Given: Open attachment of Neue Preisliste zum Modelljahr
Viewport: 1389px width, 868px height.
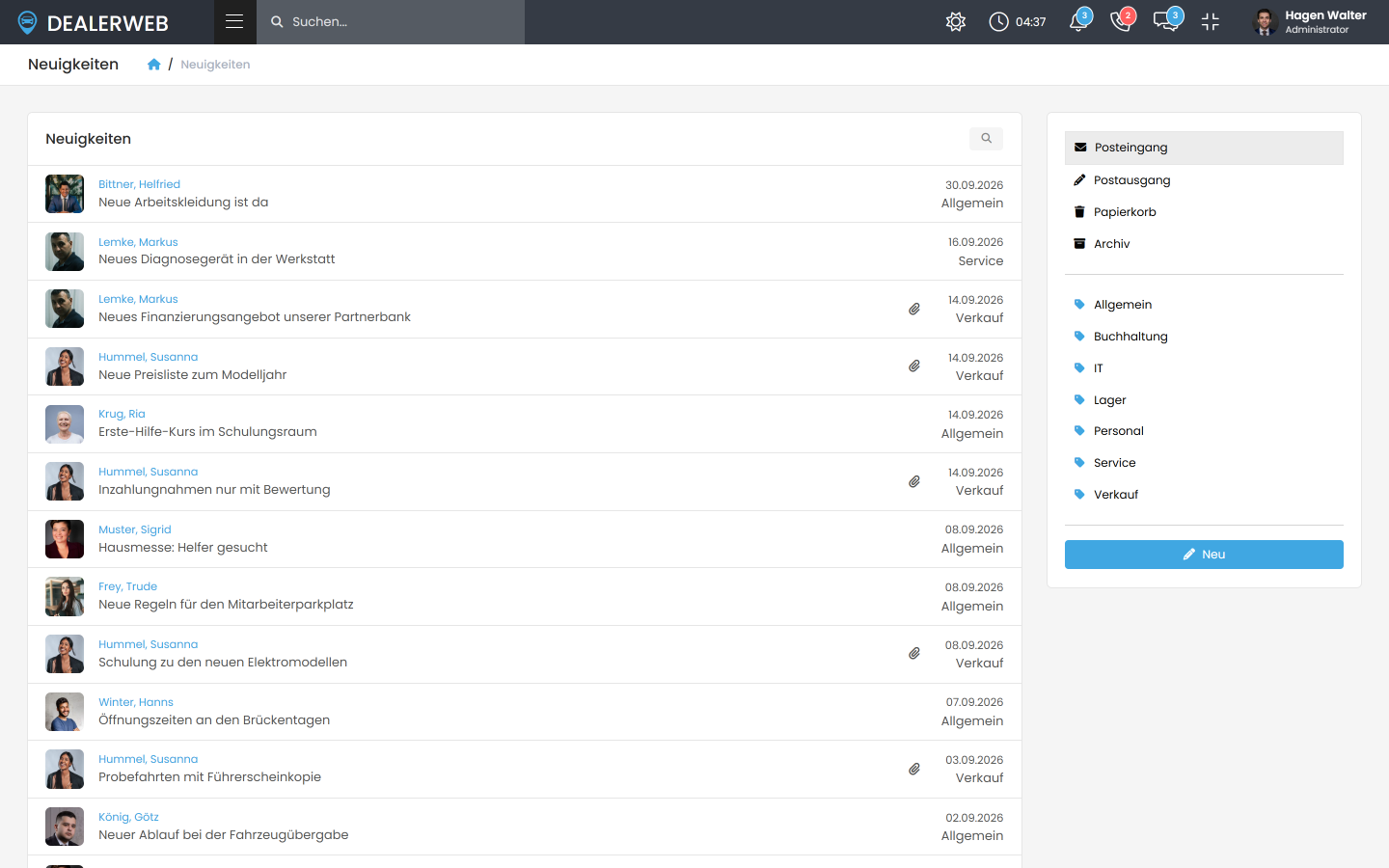Looking at the screenshot, I should pos(914,366).
